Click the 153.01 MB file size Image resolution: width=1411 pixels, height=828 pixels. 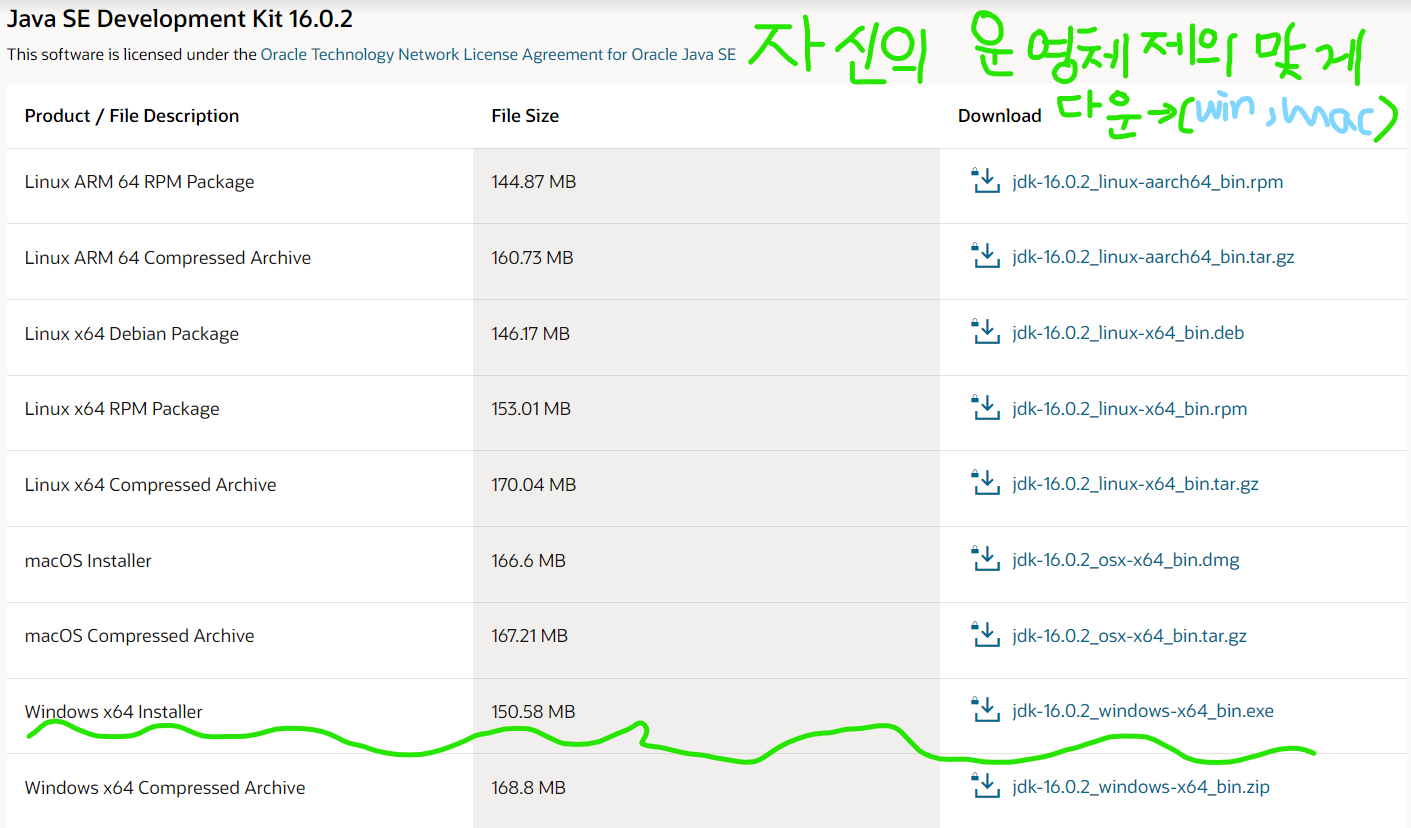531,409
